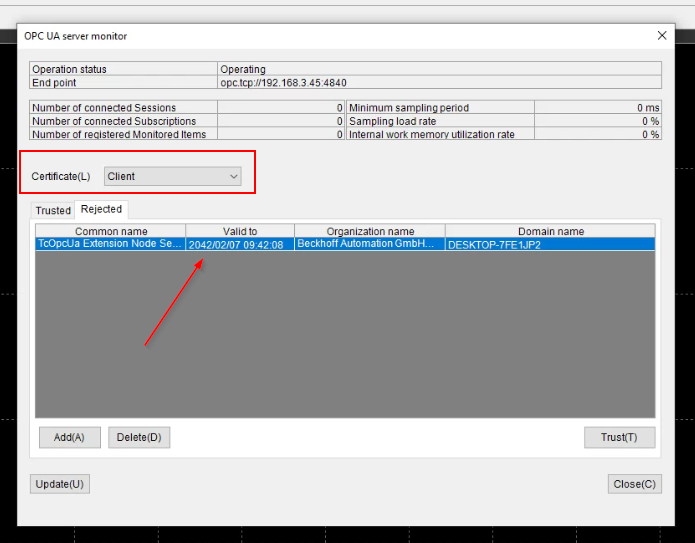Click the Update(U) button
This screenshot has height=543, width=695.
tap(60, 484)
